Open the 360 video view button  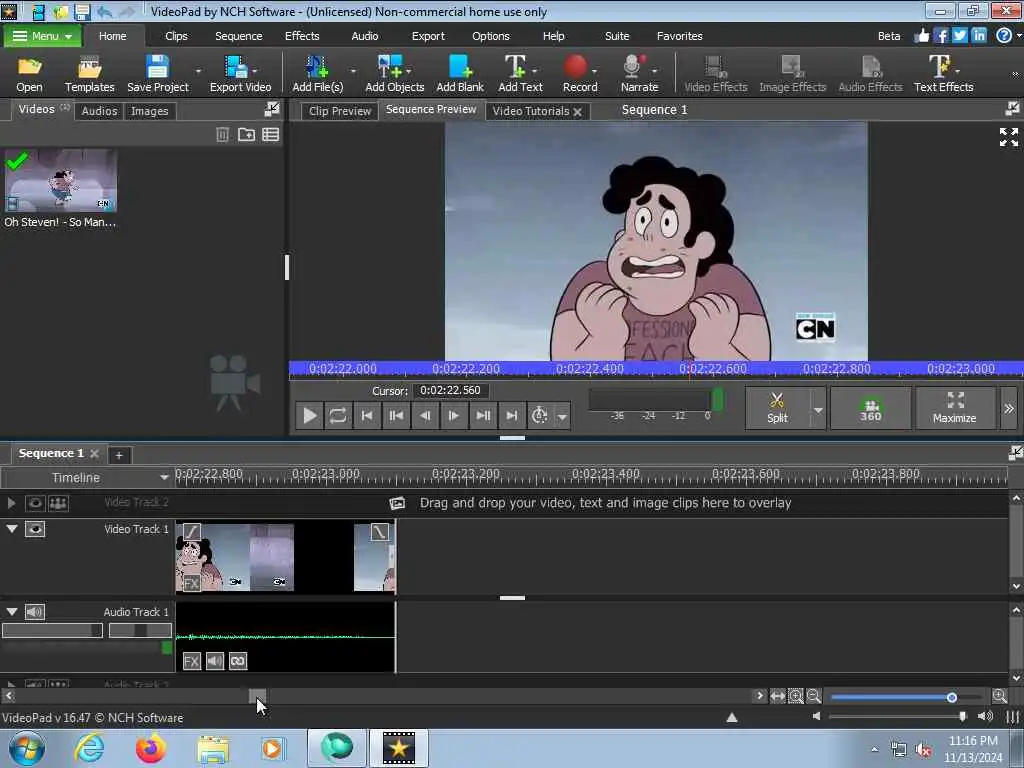871,408
